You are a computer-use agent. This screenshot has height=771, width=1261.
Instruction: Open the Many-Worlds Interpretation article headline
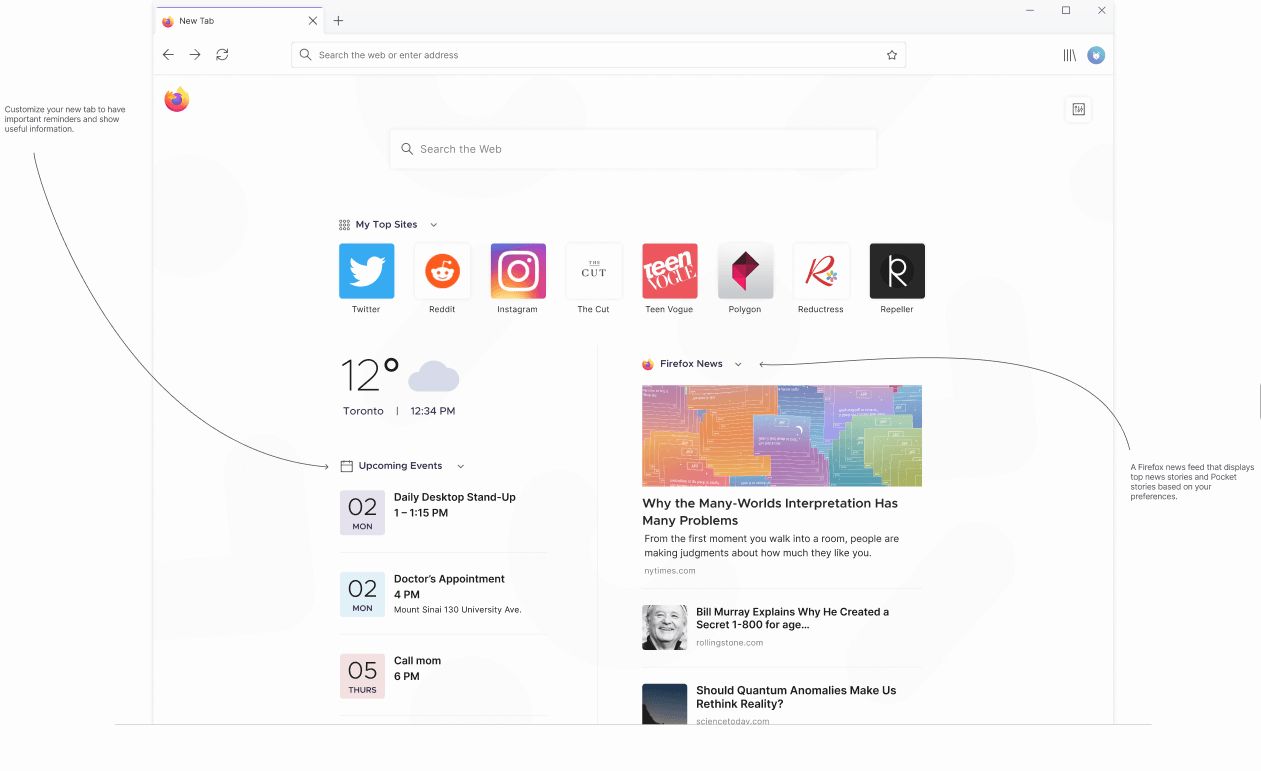click(770, 512)
